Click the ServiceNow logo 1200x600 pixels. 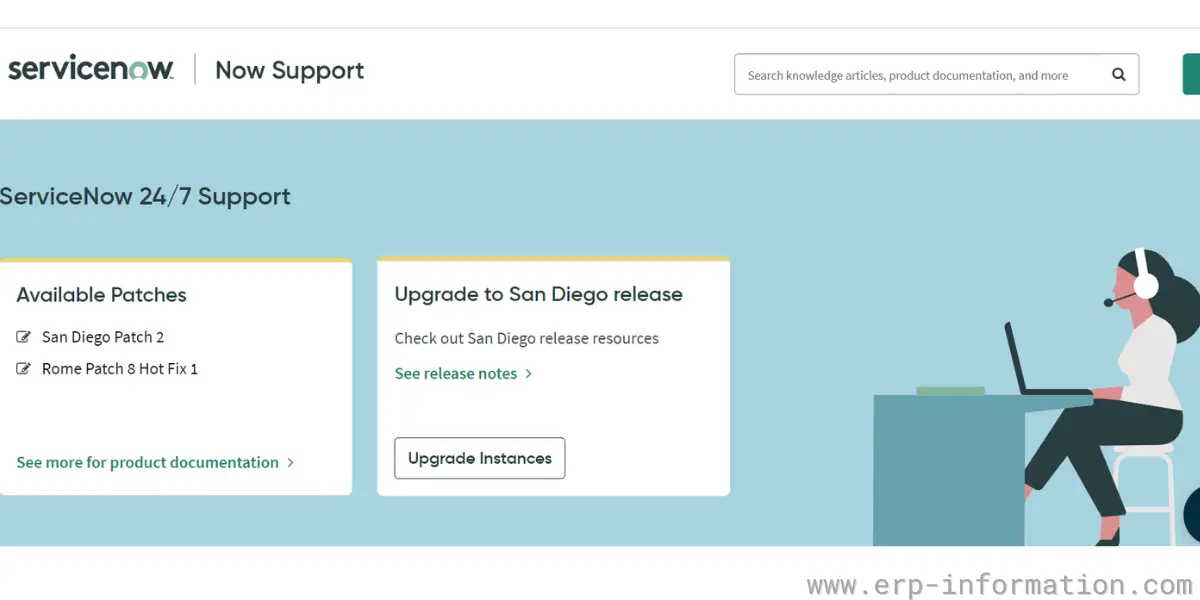coord(91,69)
